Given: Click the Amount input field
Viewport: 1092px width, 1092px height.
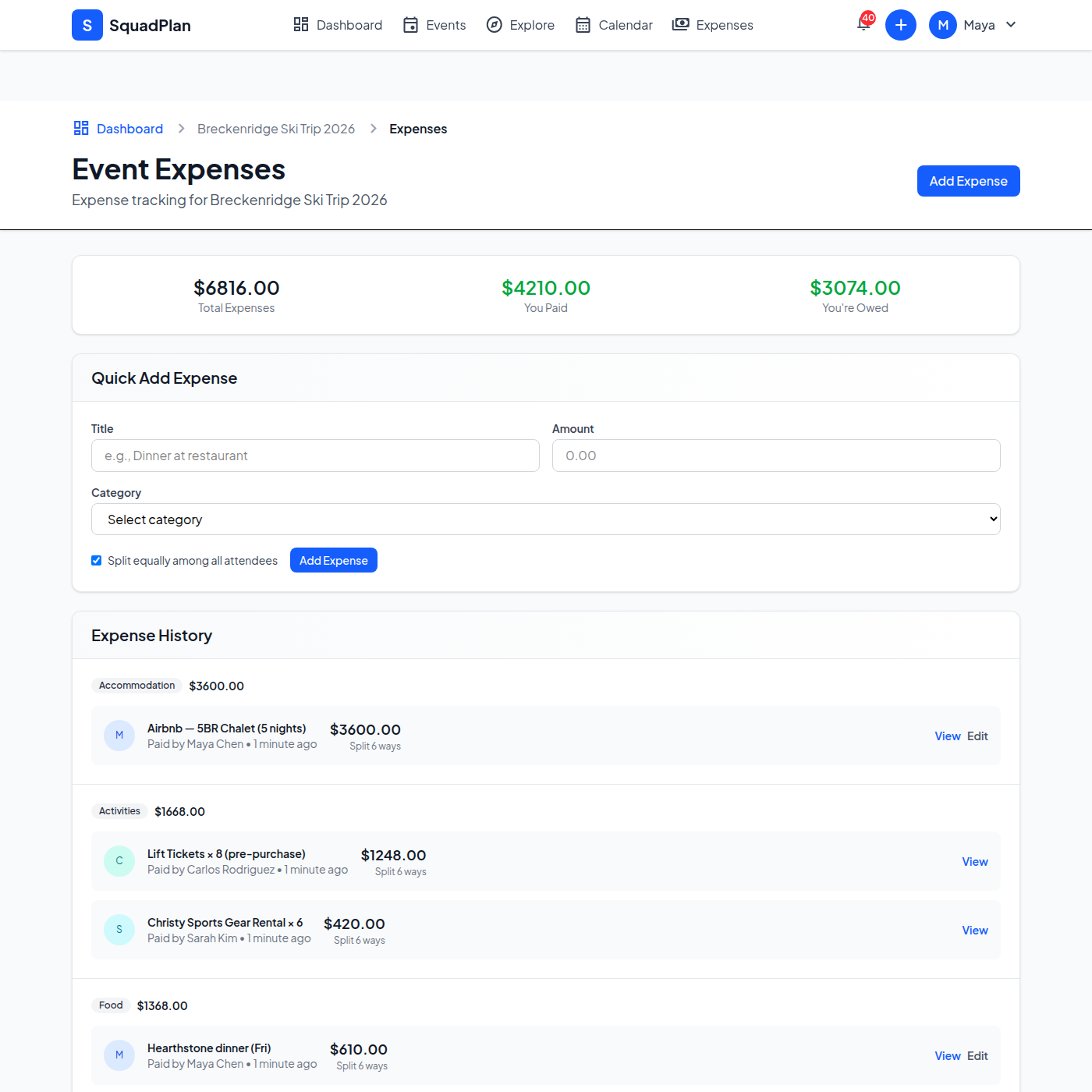Looking at the screenshot, I should pyautogui.click(x=776, y=456).
